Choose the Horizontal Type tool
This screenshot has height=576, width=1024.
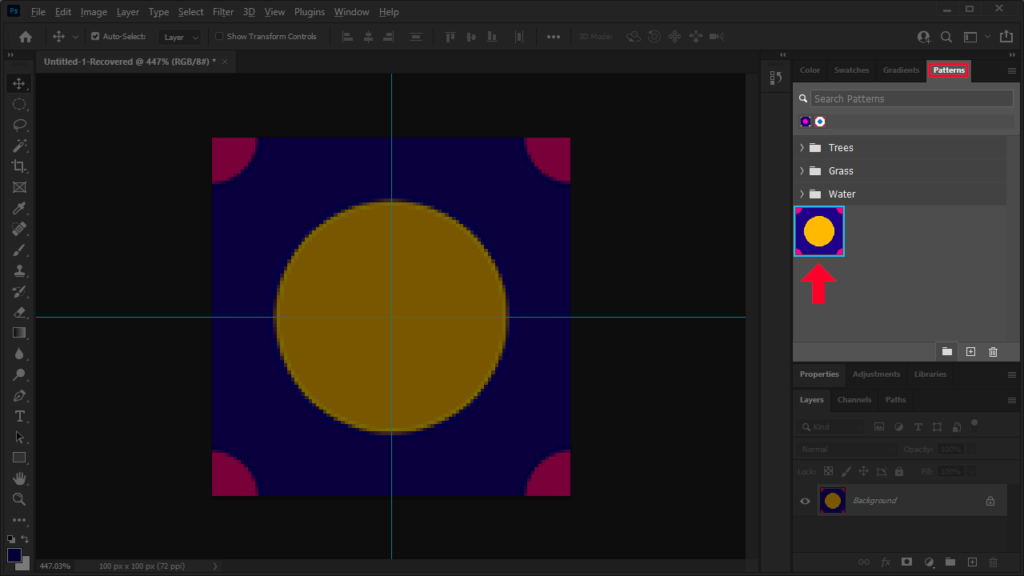coord(19,416)
